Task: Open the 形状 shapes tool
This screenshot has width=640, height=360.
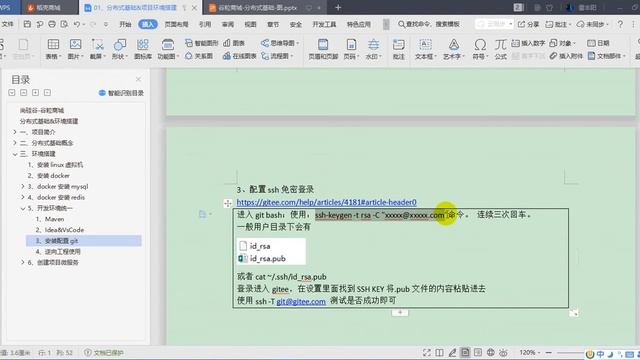Action: click(x=120, y=49)
